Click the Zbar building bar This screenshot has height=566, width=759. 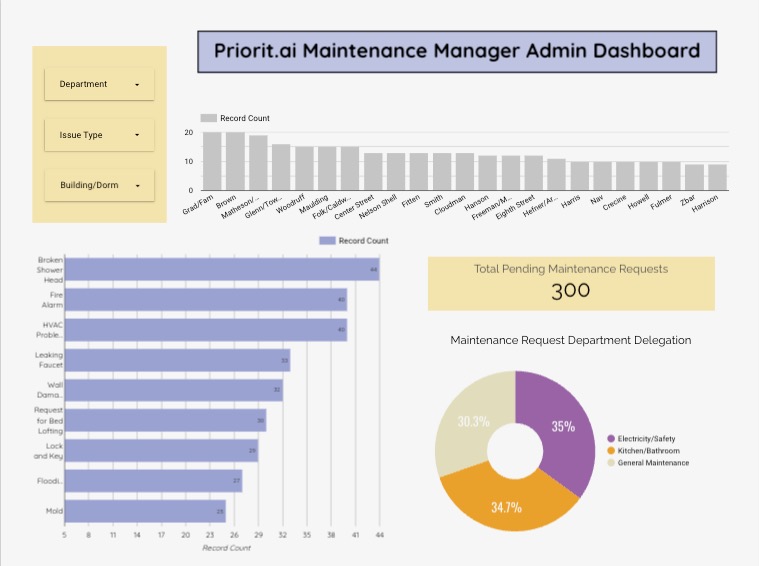tap(695, 178)
